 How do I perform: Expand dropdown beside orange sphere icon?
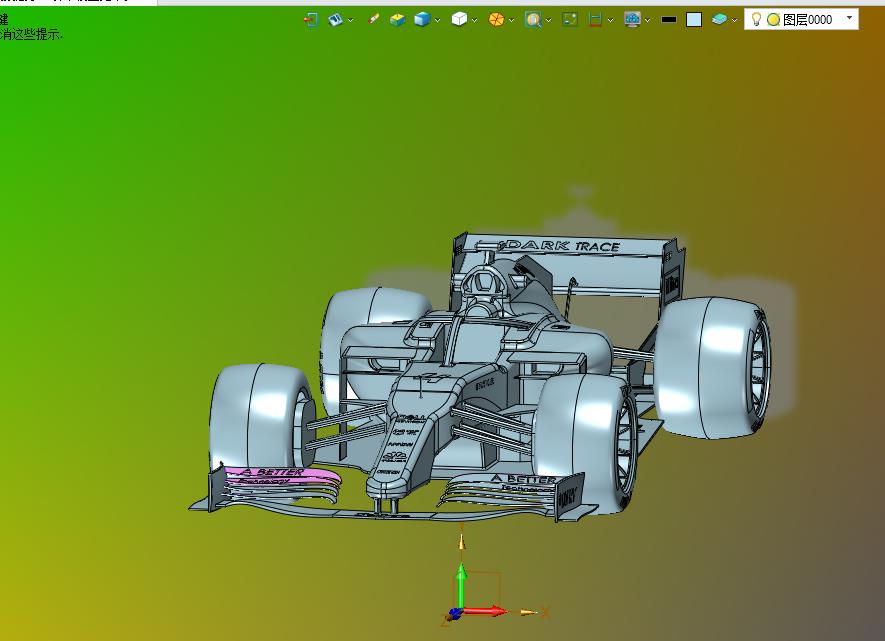pos(511,20)
